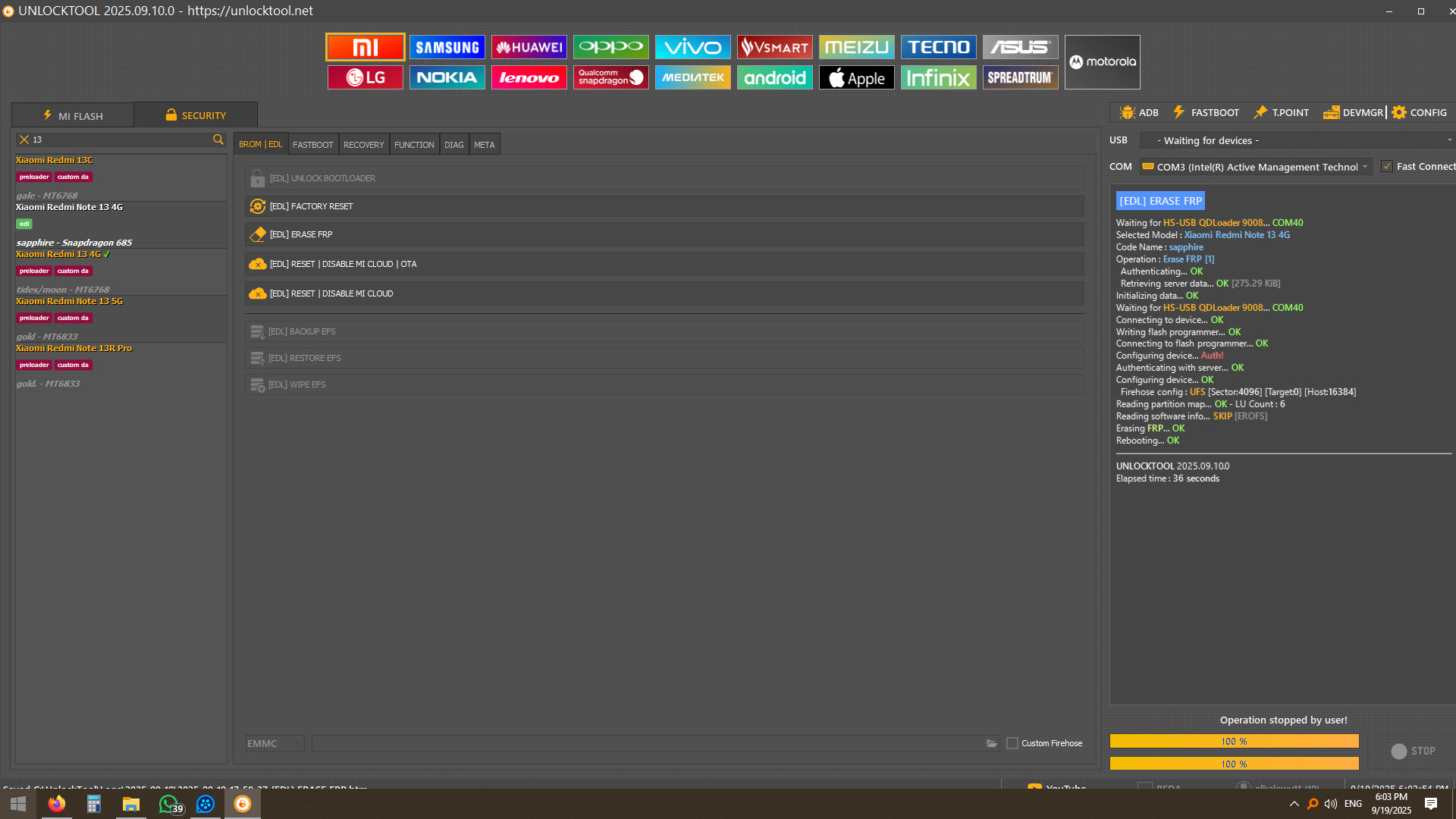The image size is (1456, 819).
Task: Click the STOP button
Action: [1414, 751]
